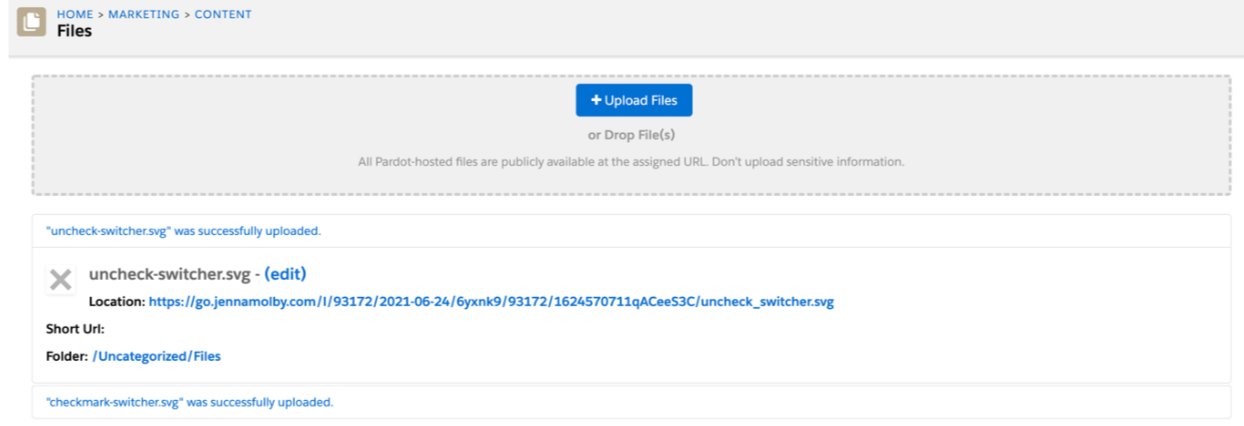Image resolution: width=1244 pixels, height=426 pixels.
Task: Click the "or Drop File(s)" text
Action: coord(633,136)
